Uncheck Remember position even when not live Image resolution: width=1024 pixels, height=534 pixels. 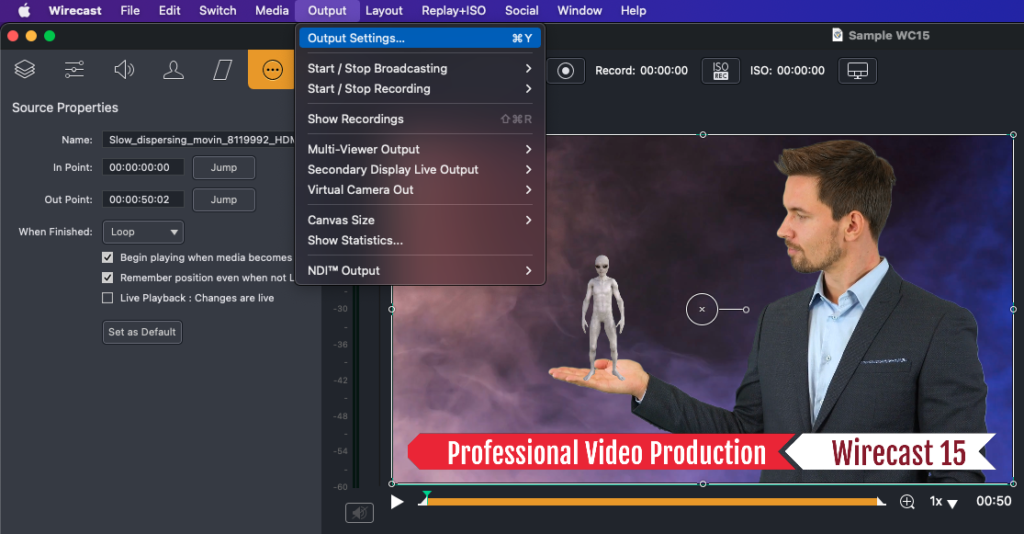(x=108, y=278)
